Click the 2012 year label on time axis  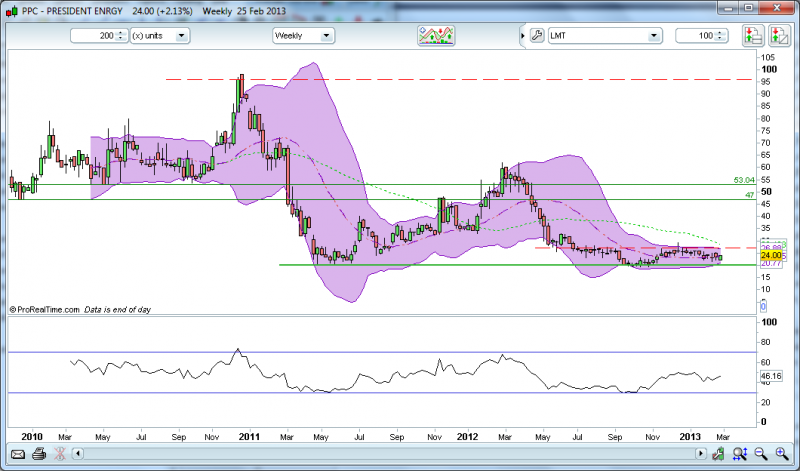coord(467,437)
